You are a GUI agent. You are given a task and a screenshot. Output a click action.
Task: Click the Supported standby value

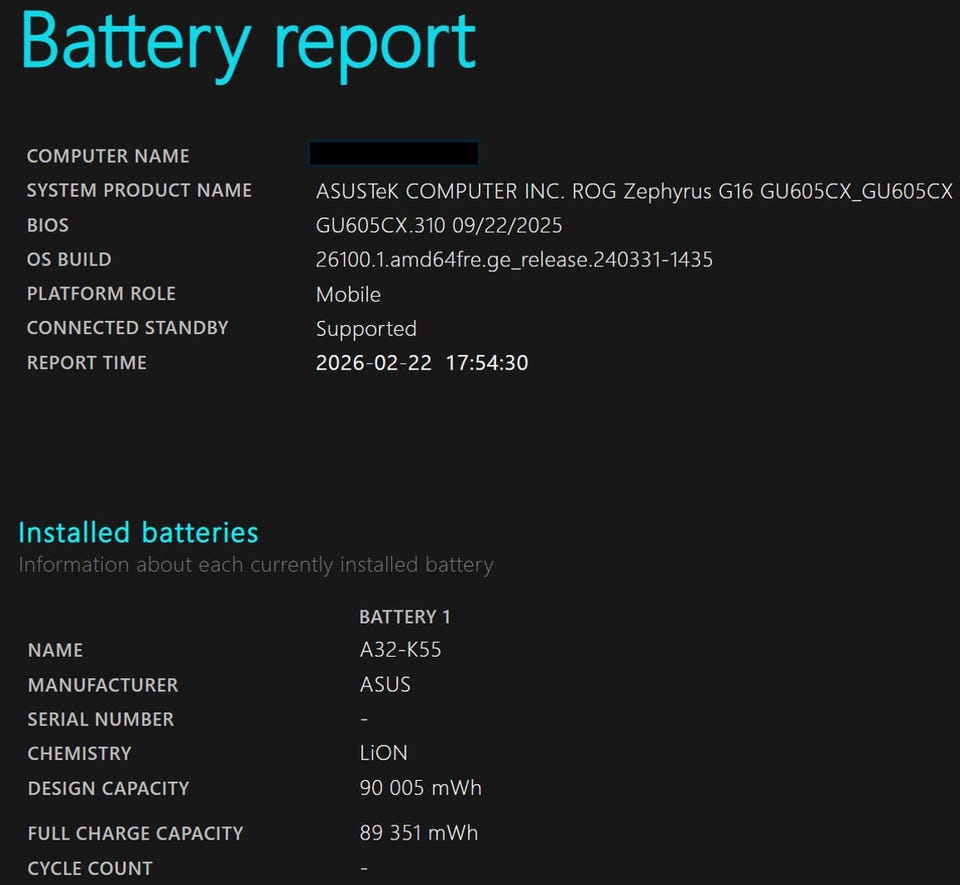tap(366, 329)
